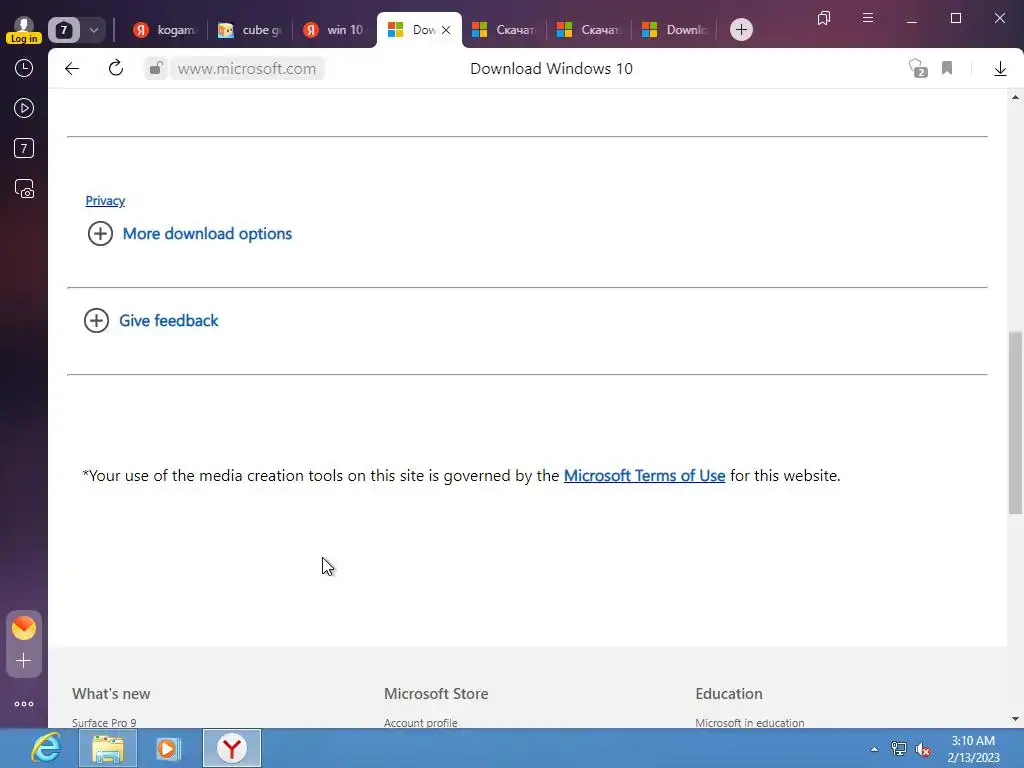
Task: Reload the current page
Action: click(x=116, y=68)
